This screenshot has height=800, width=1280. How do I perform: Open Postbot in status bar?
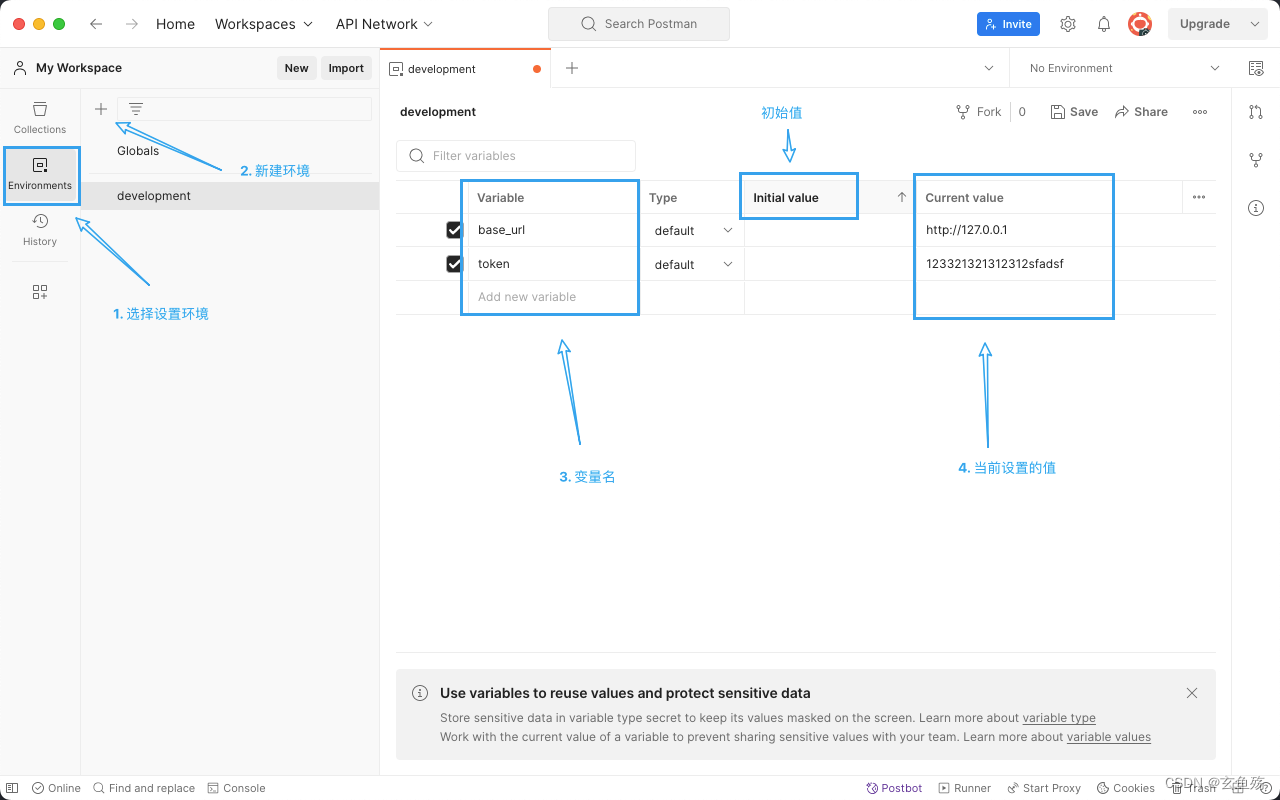(894, 788)
